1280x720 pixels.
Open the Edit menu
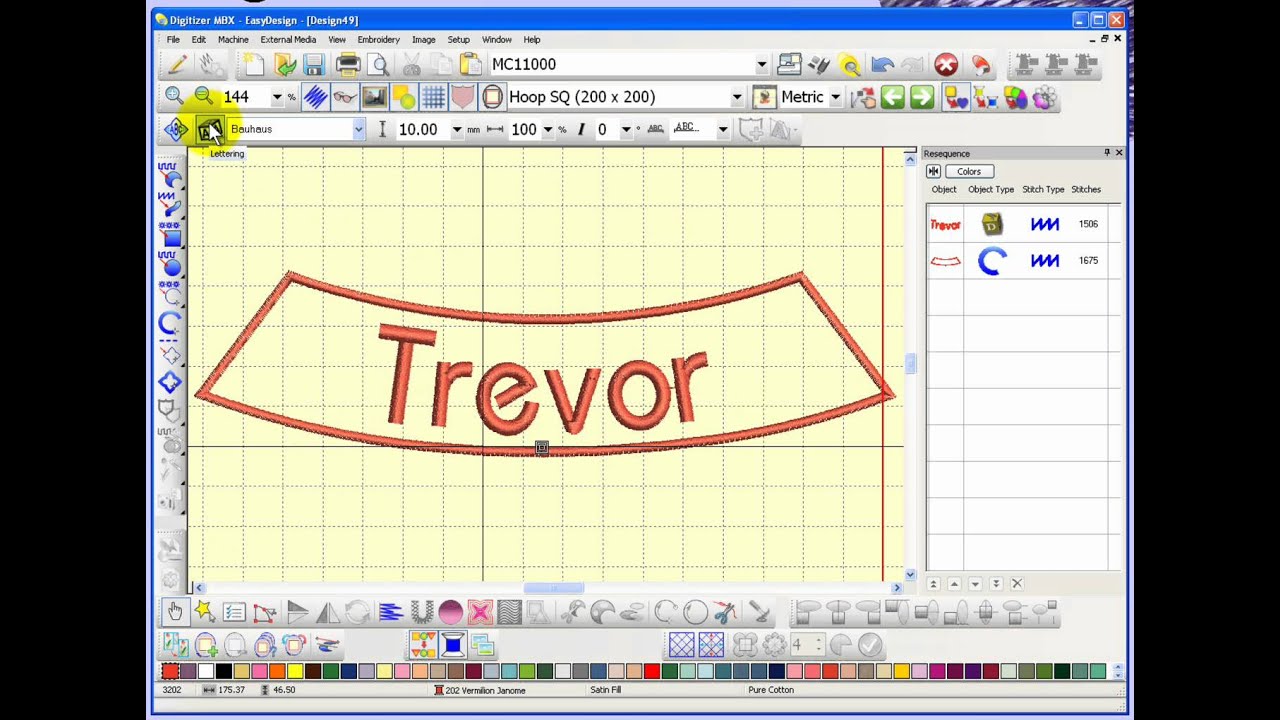tap(199, 40)
